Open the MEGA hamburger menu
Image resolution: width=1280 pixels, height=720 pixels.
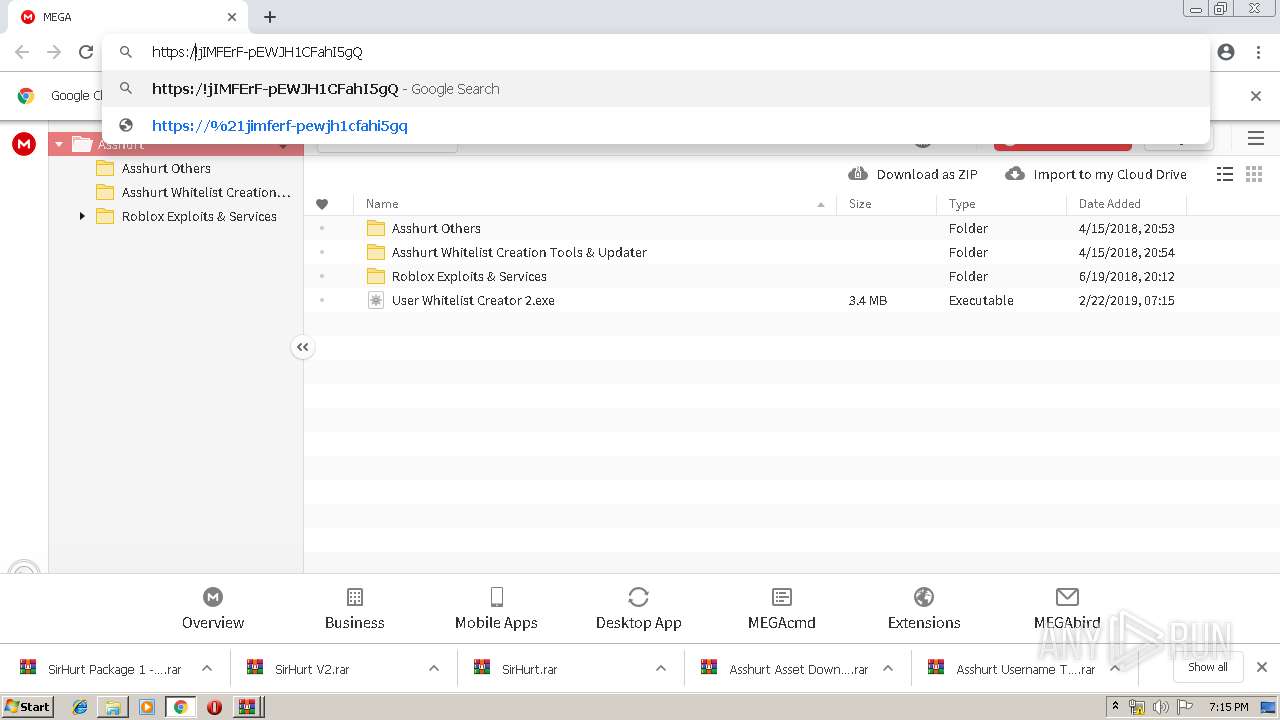[x=1255, y=139]
